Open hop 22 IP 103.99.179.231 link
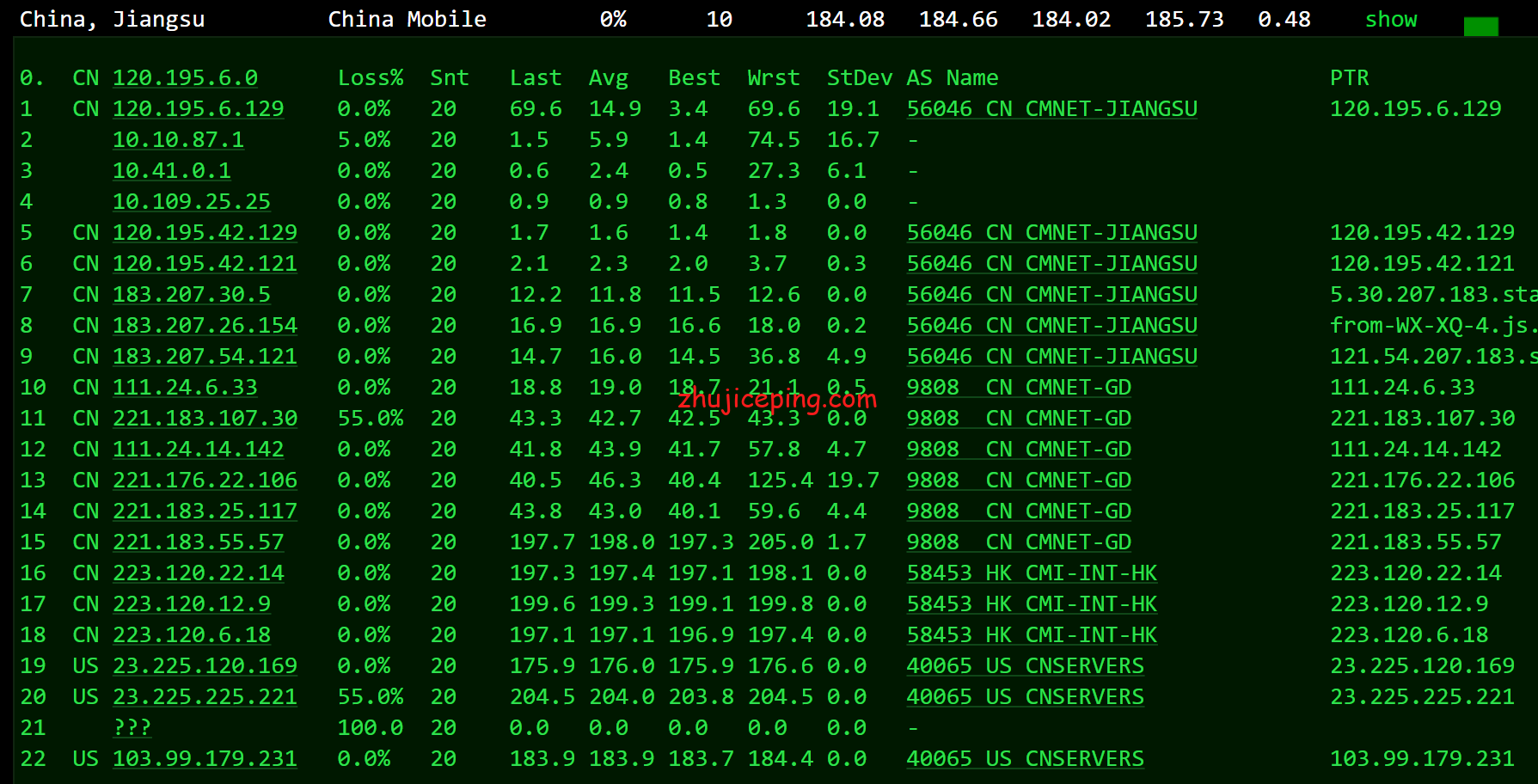The image size is (1538, 784). click(205, 758)
